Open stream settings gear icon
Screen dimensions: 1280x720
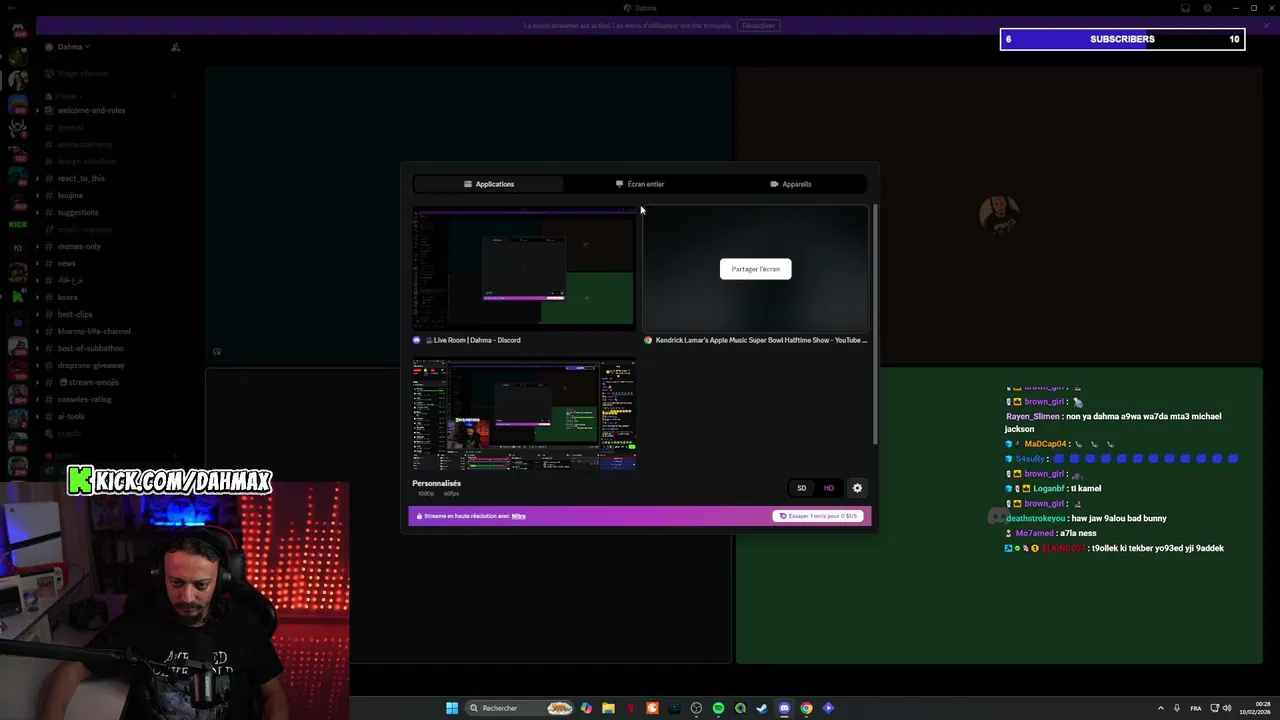point(857,488)
